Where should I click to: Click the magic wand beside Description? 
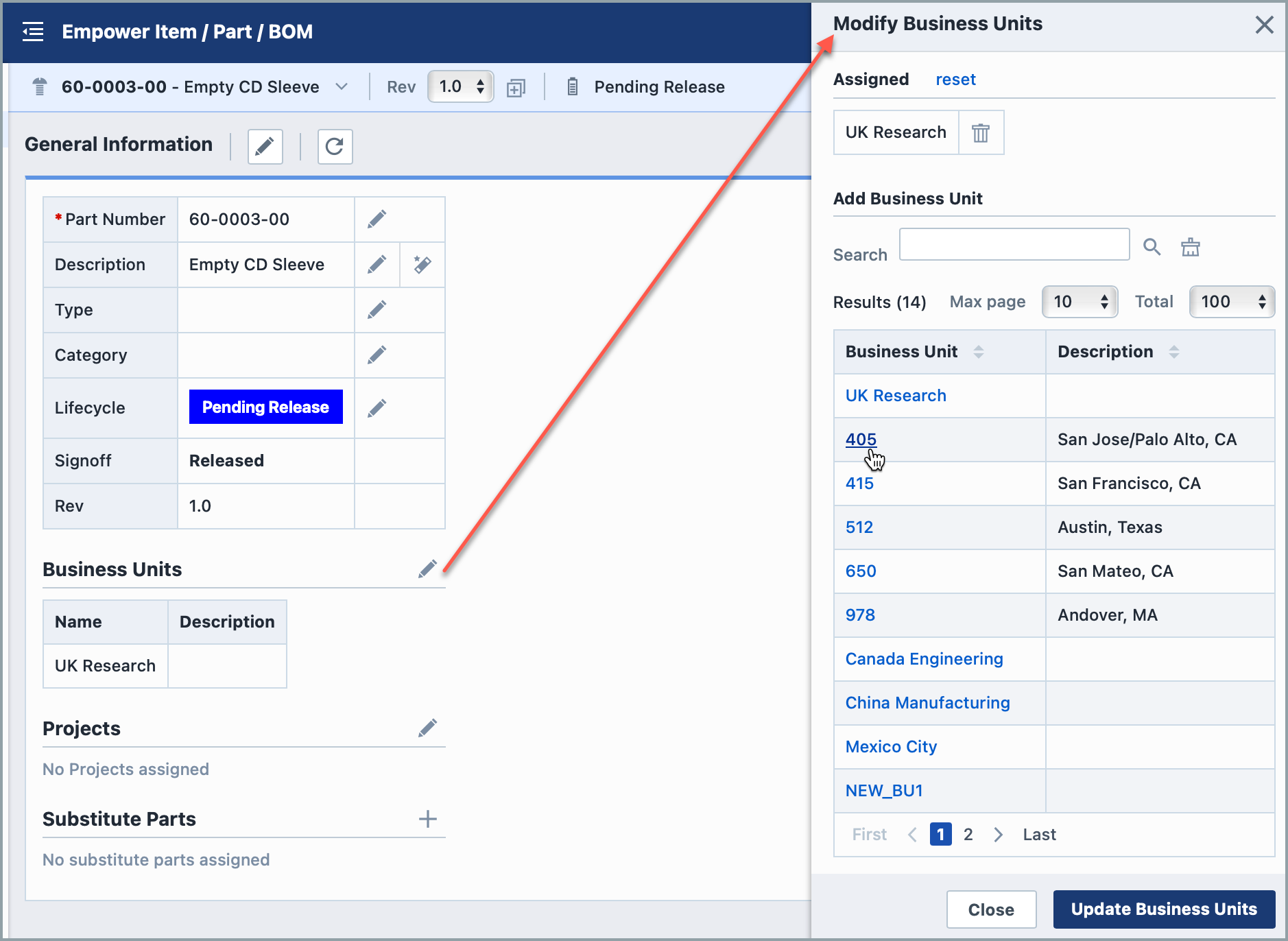point(422,264)
